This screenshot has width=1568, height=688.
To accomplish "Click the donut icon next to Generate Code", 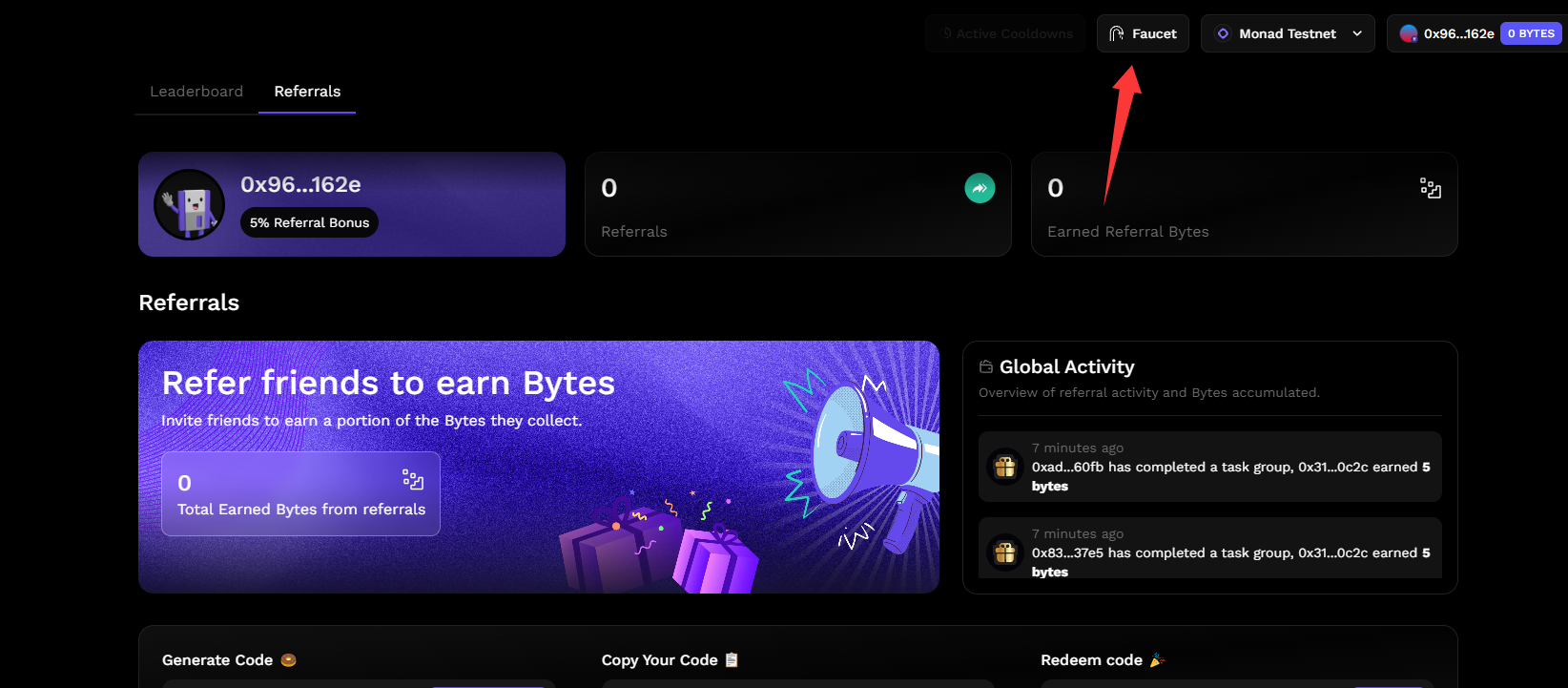I will tap(289, 660).
